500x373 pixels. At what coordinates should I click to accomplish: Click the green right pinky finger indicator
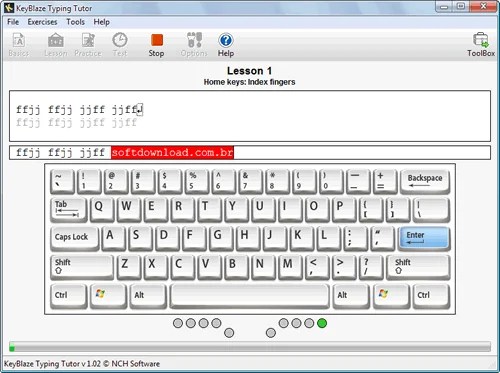[x=322, y=323]
